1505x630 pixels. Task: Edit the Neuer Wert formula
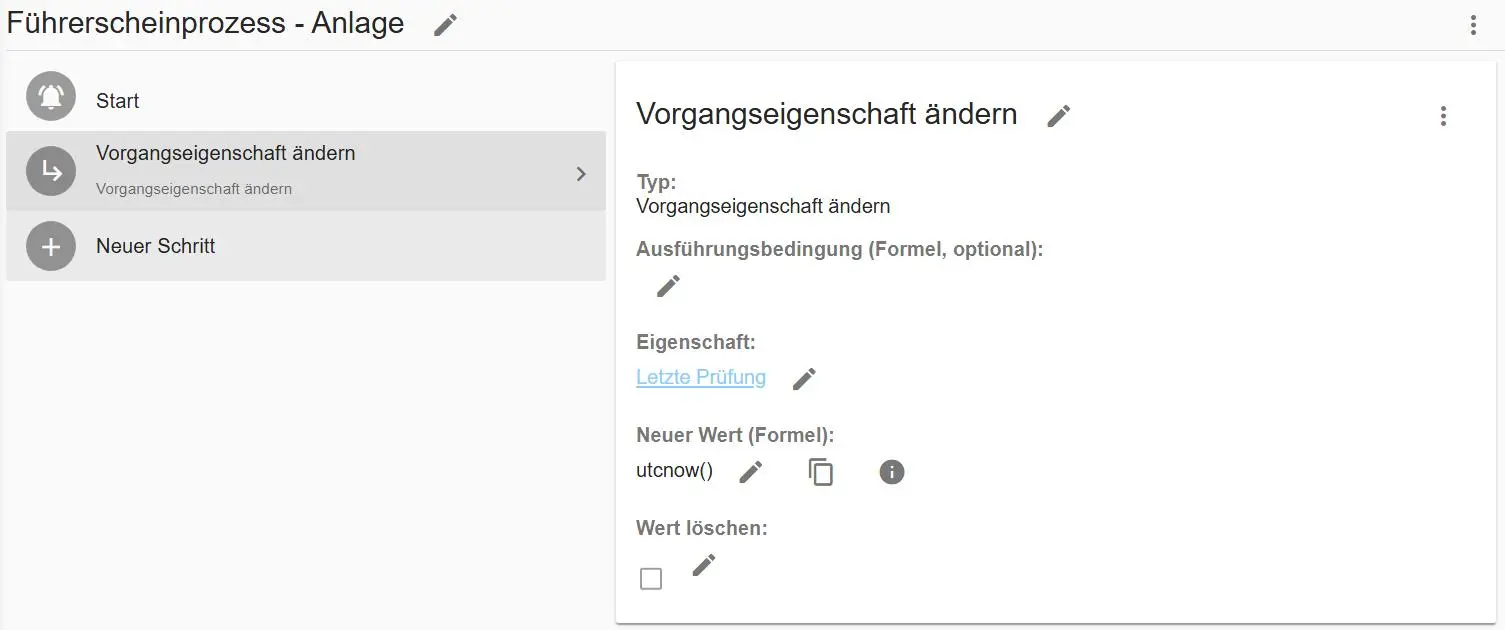click(751, 472)
